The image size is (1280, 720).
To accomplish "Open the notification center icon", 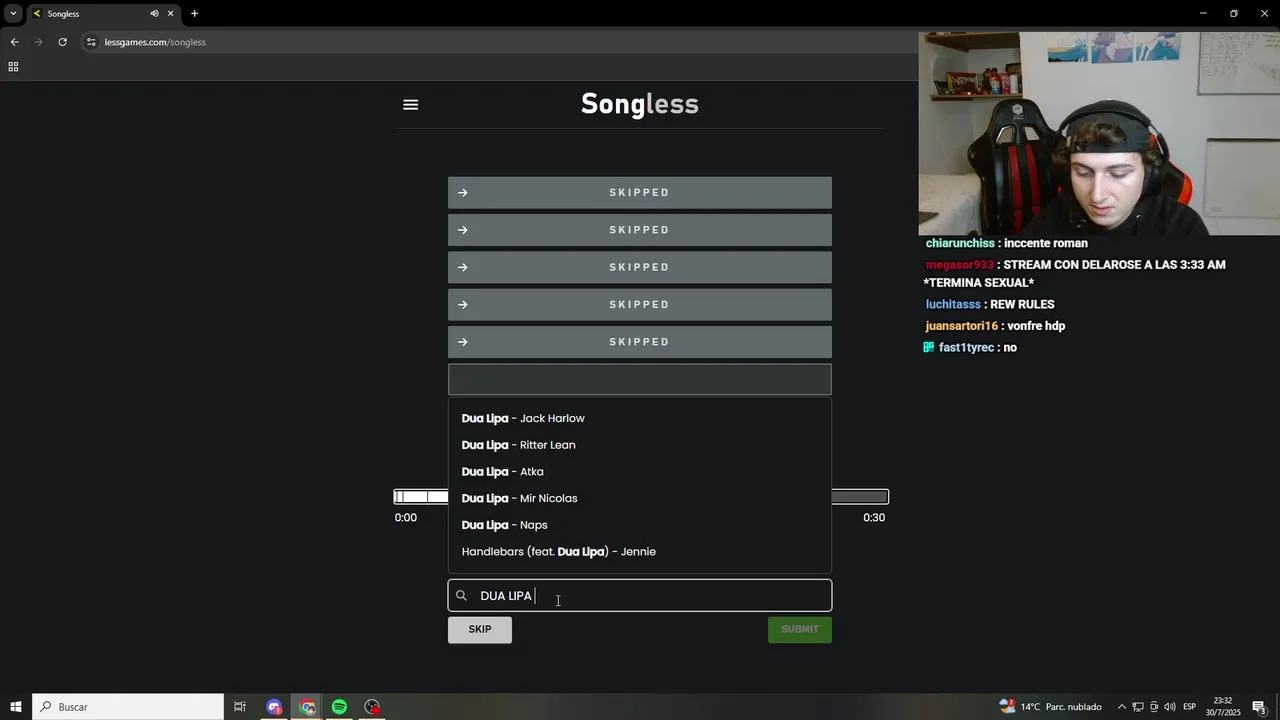I will 1259,707.
